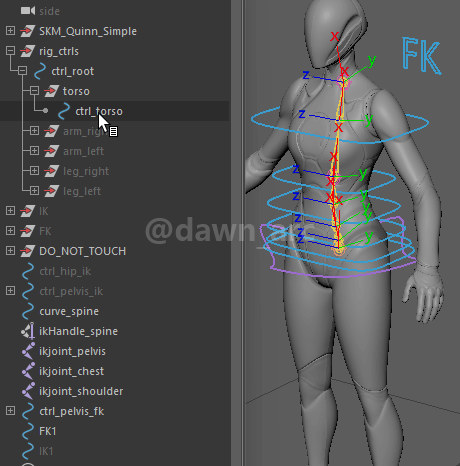Expand the SKM_Quinn_Simple node
The image size is (460, 466).
pyautogui.click(x=10, y=31)
